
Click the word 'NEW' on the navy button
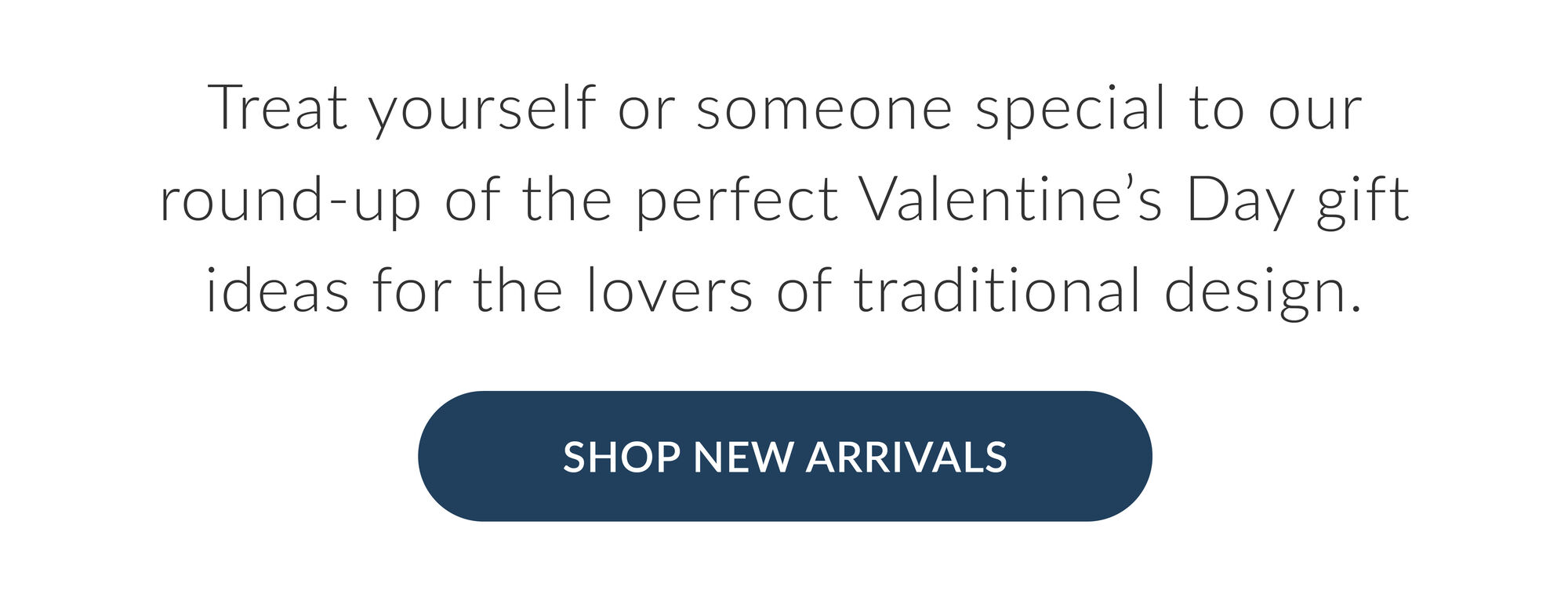tap(742, 457)
